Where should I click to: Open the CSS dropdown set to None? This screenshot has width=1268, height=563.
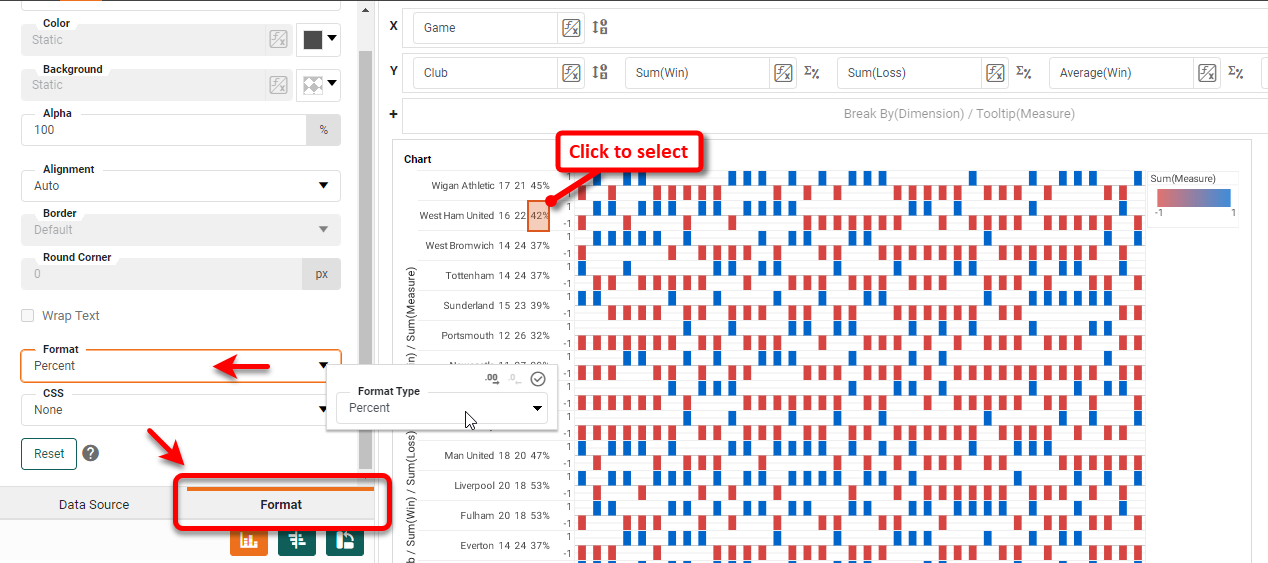pyautogui.click(x=181, y=410)
